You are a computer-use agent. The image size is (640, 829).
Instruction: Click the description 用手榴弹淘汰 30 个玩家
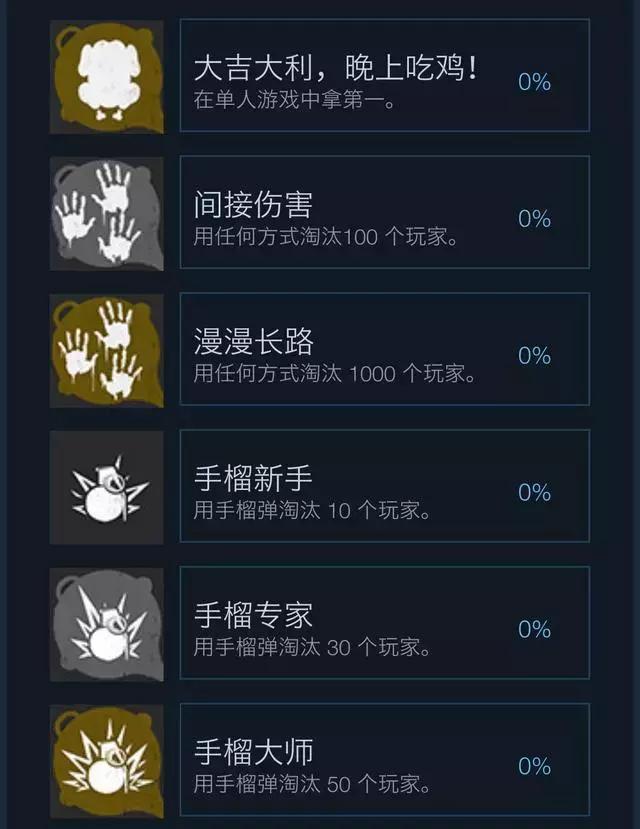[x=312, y=647]
